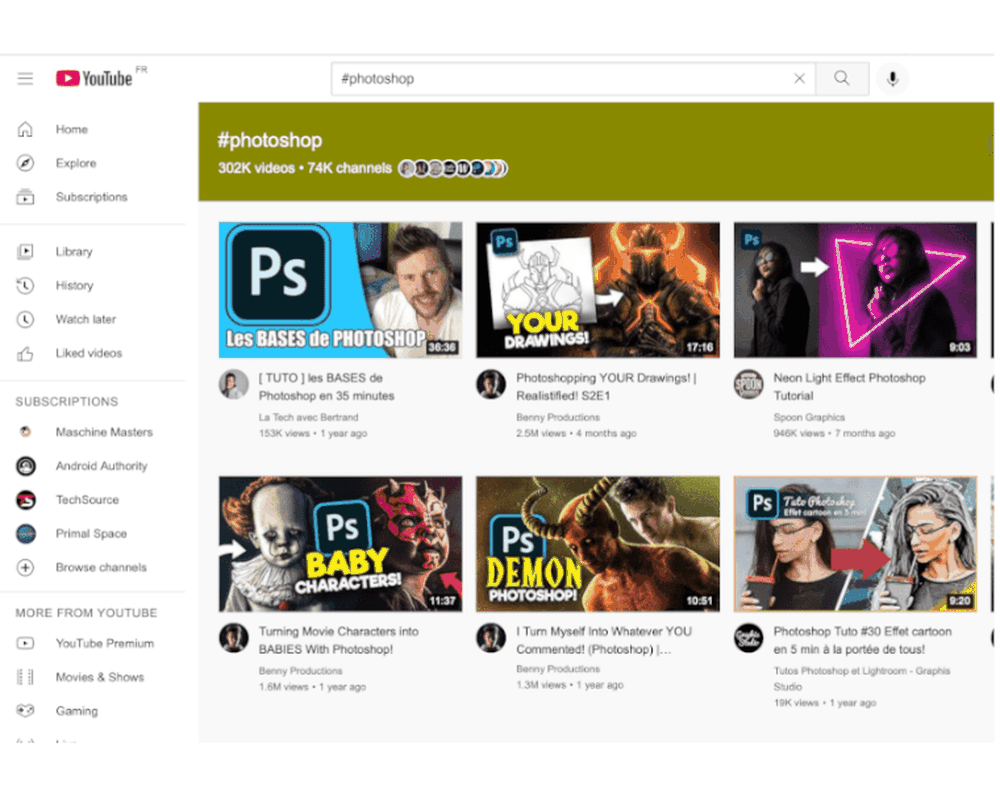Click the Watch later clock icon
Viewport: 1000px width, 789px height.
pyautogui.click(x=26, y=320)
